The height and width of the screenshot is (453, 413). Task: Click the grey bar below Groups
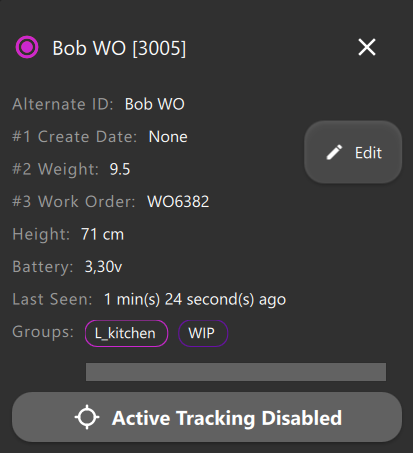pos(236,372)
